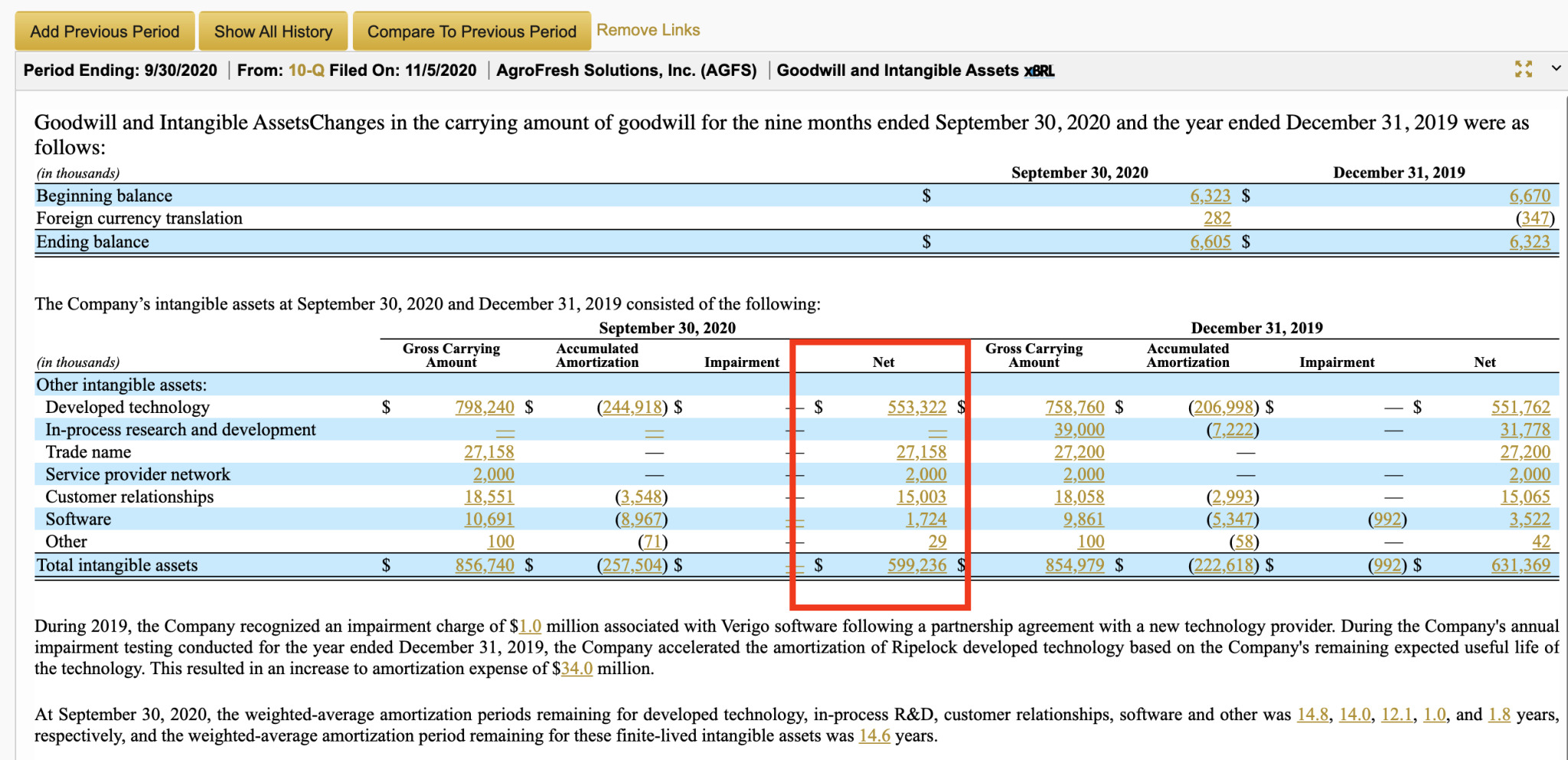Select foreign currency translation value 282
The height and width of the screenshot is (760, 1568).
coord(1217,218)
